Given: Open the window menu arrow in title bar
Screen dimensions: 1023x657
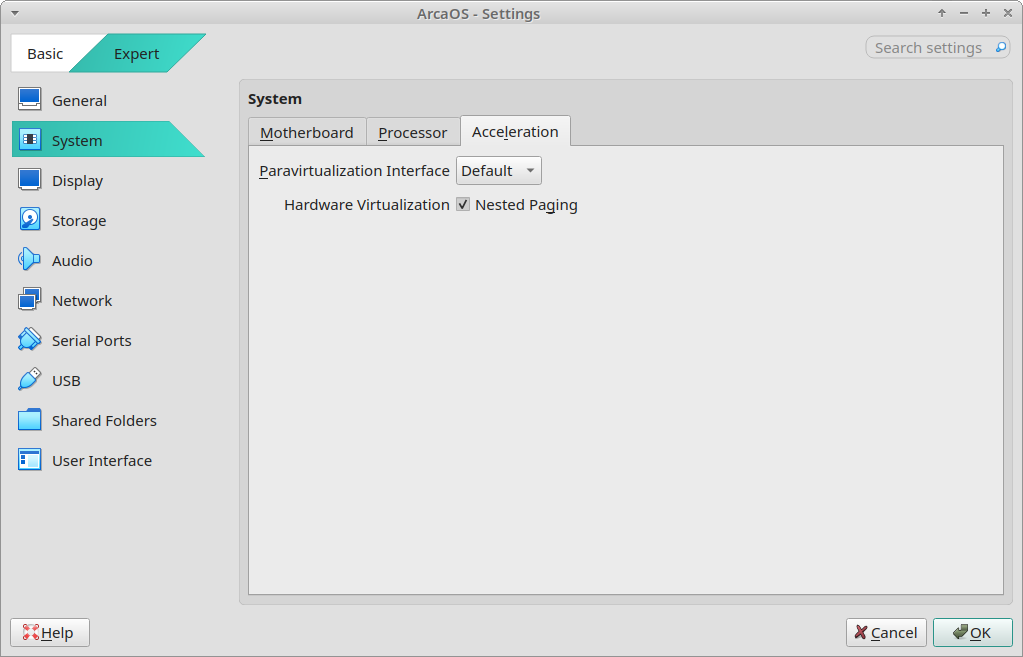Looking at the screenshot, I should pyautogui.click(x=14, y=13).
